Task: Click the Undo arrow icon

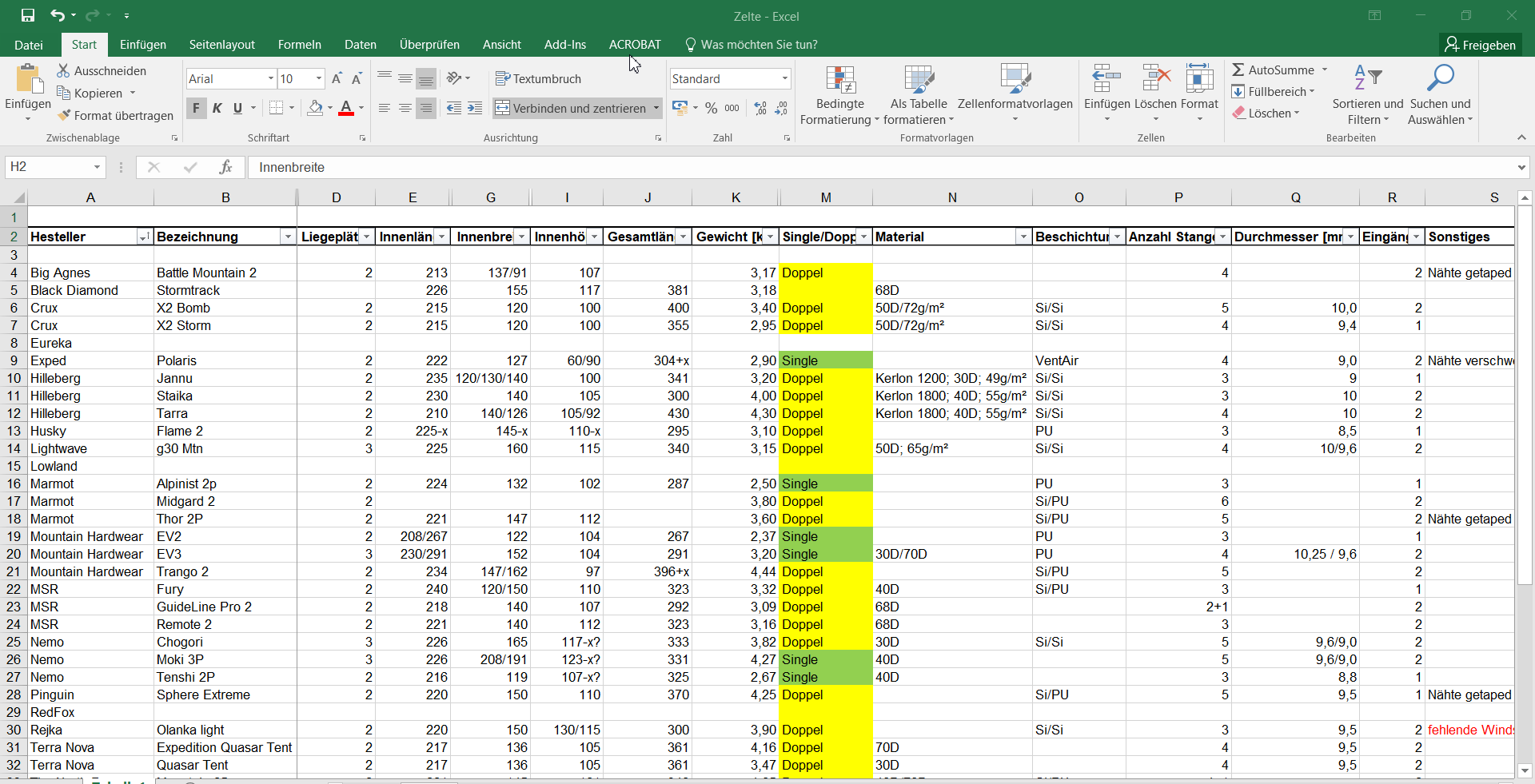Action: pyautogui.click(x=58, y=15)
